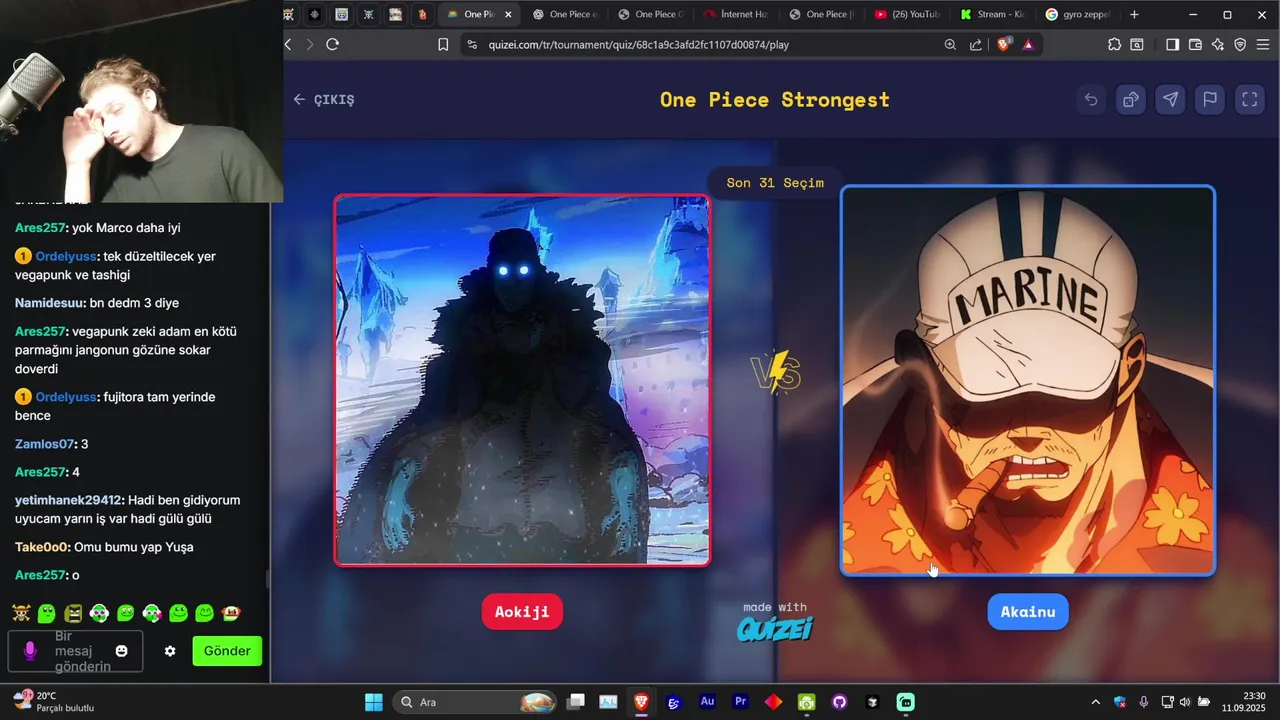Click the ÇIKIŞ exit link

(324, 99)
